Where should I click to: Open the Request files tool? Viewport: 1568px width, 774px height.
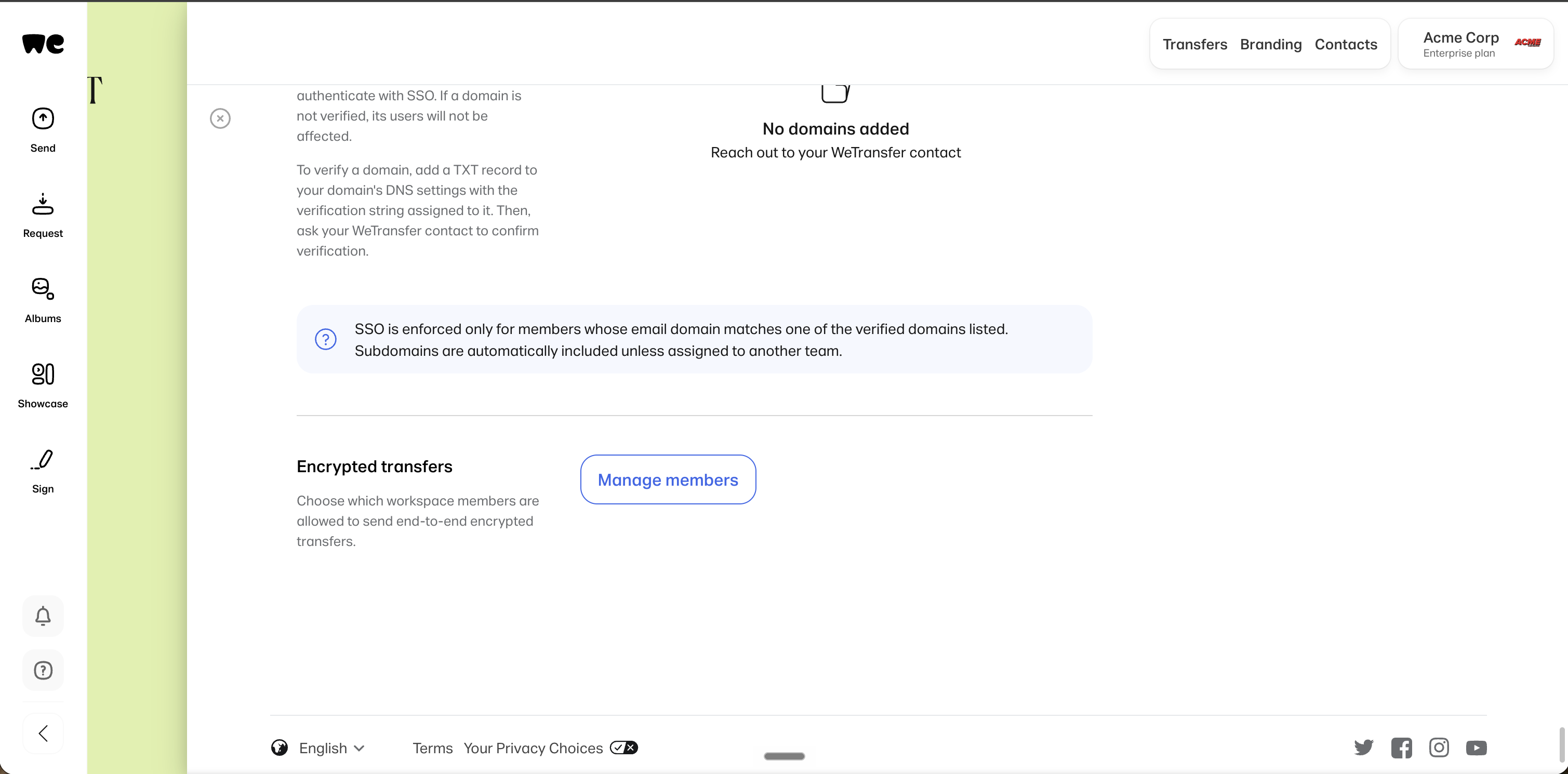(x=43, y=216)
